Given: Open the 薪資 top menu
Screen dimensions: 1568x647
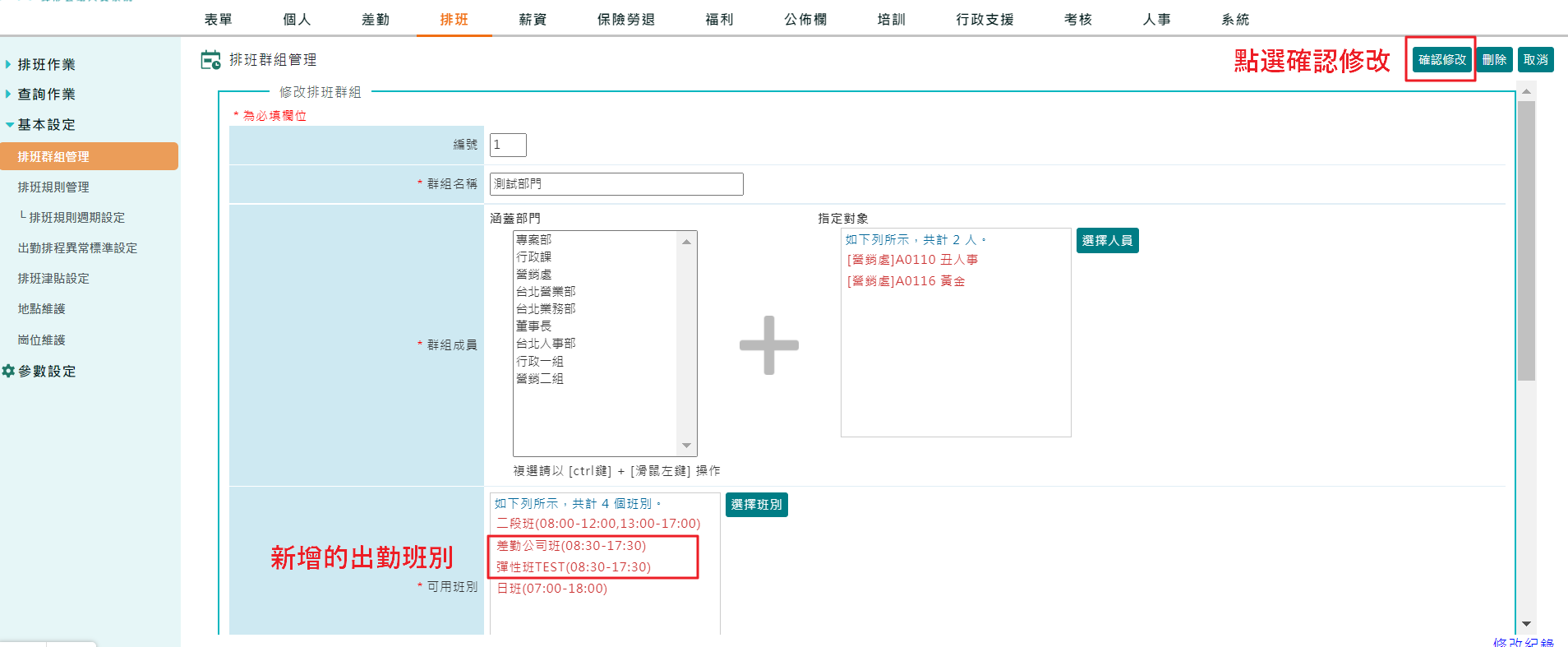Looking at the screenshot, I should (533, 19).
